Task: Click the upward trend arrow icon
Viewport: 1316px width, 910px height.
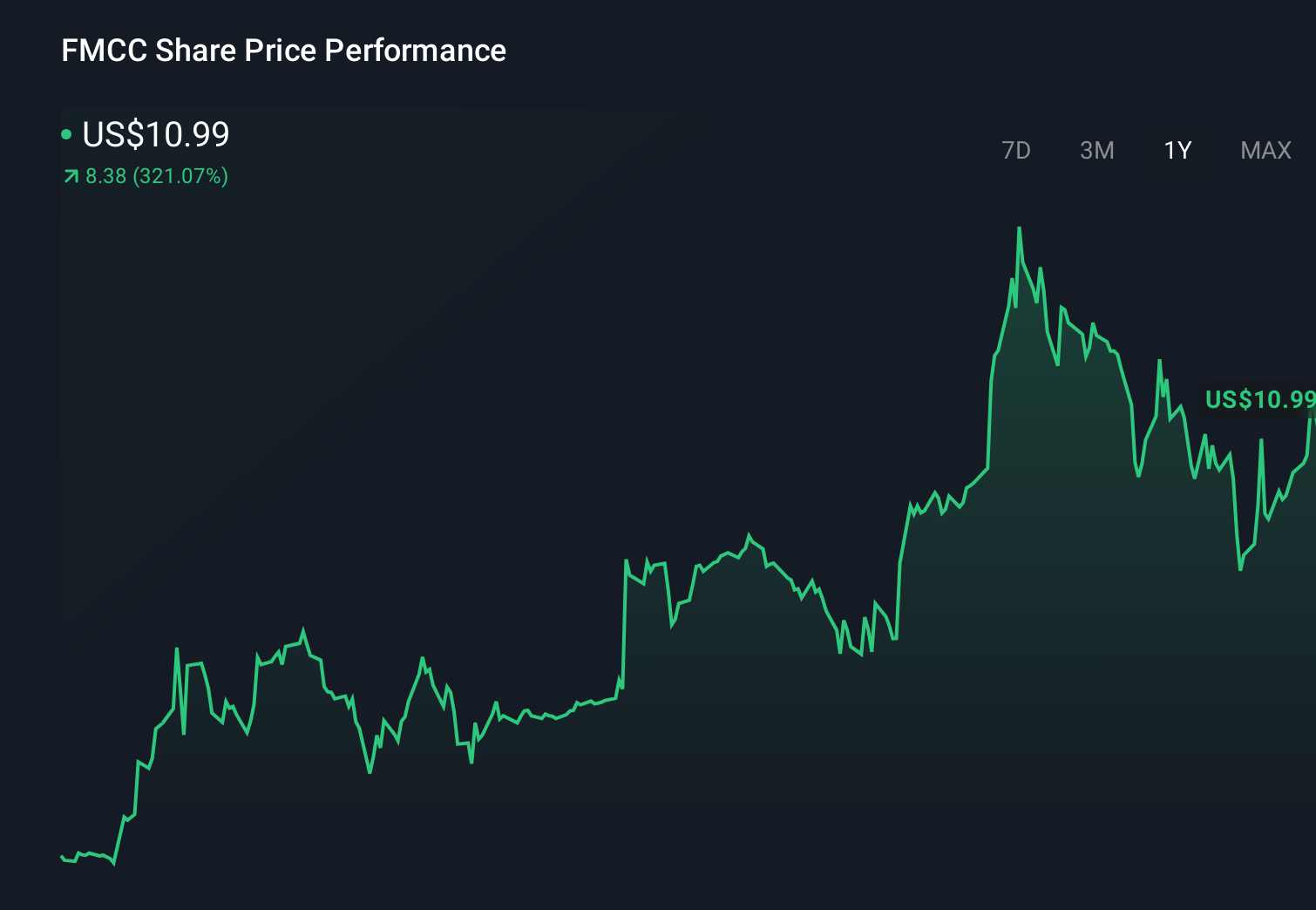Action: (x=70, y=176)
